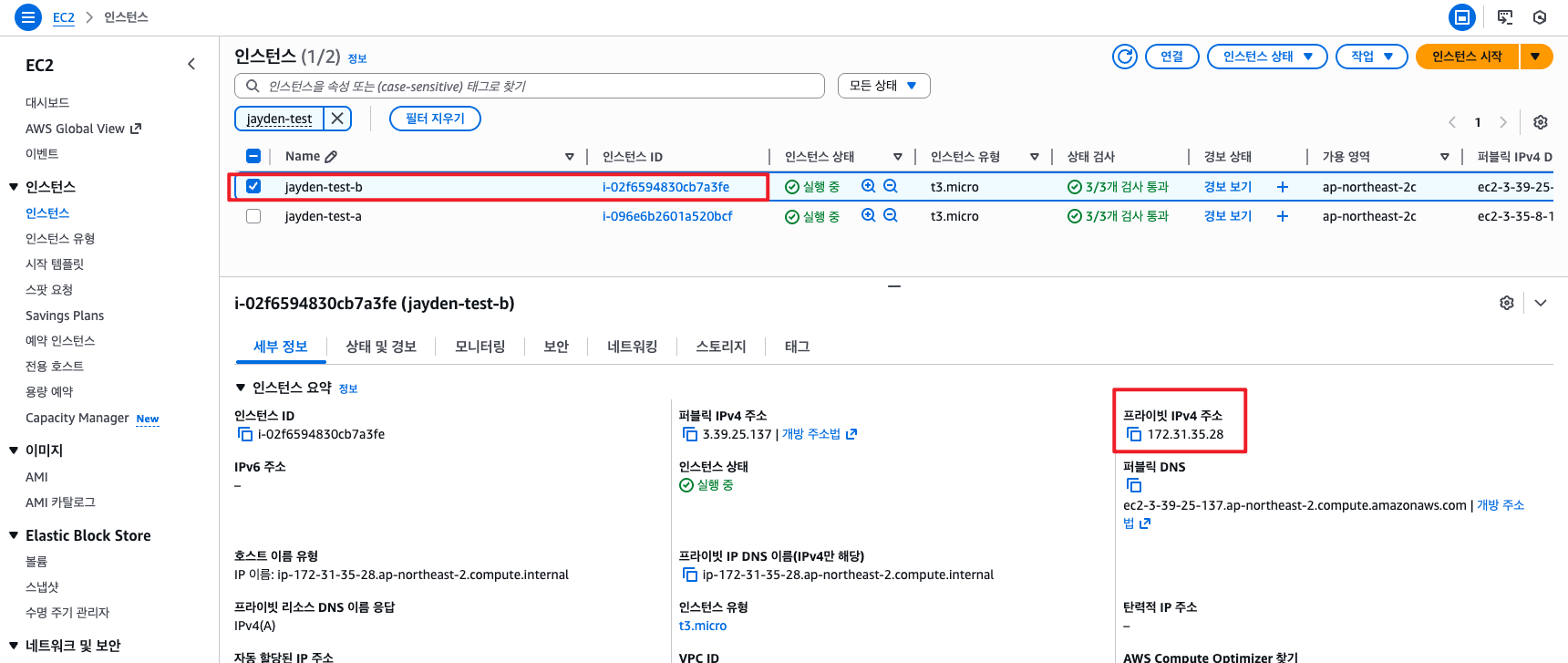Switch to the 태그 tab
This screenshot has height=663, width=1568.
pyautogui.click(x=798, y=347)
